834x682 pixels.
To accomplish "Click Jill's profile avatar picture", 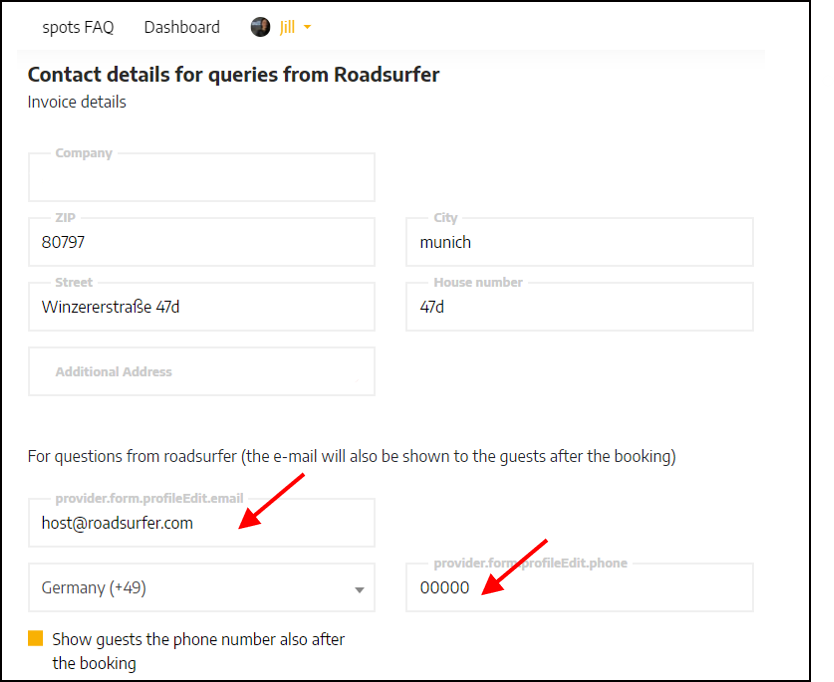I will (260, 27).
